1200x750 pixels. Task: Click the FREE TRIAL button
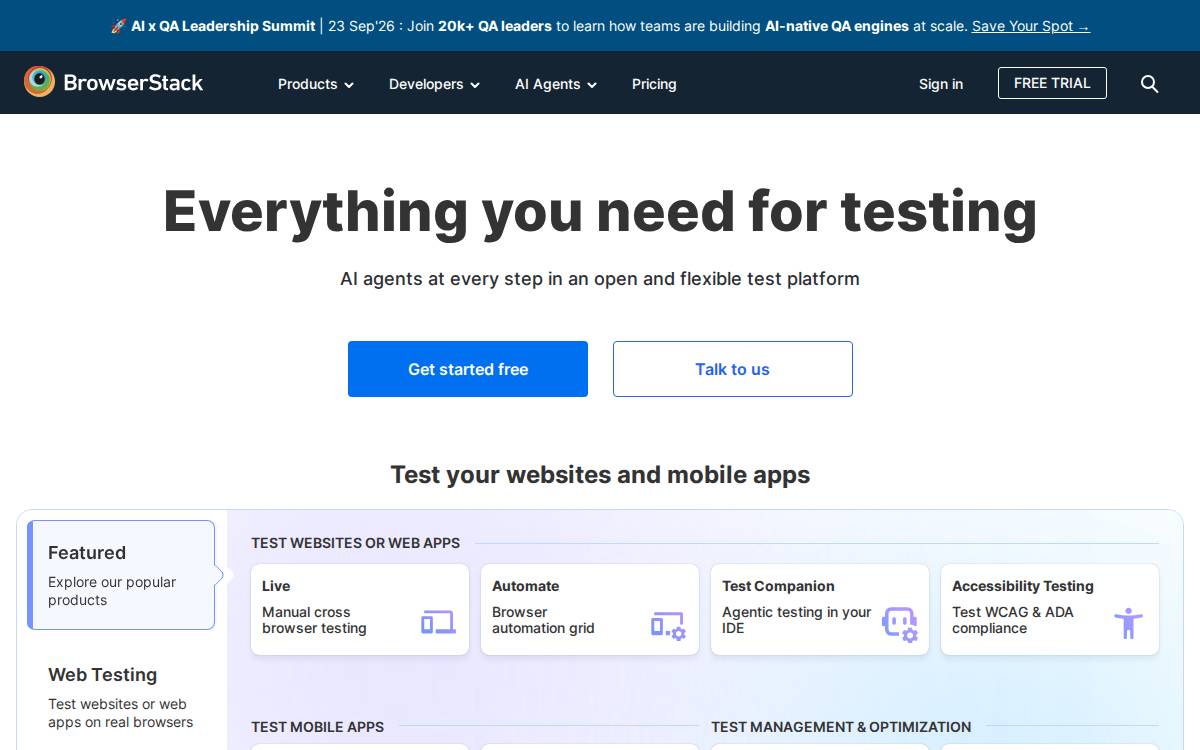pos(1052,83)
